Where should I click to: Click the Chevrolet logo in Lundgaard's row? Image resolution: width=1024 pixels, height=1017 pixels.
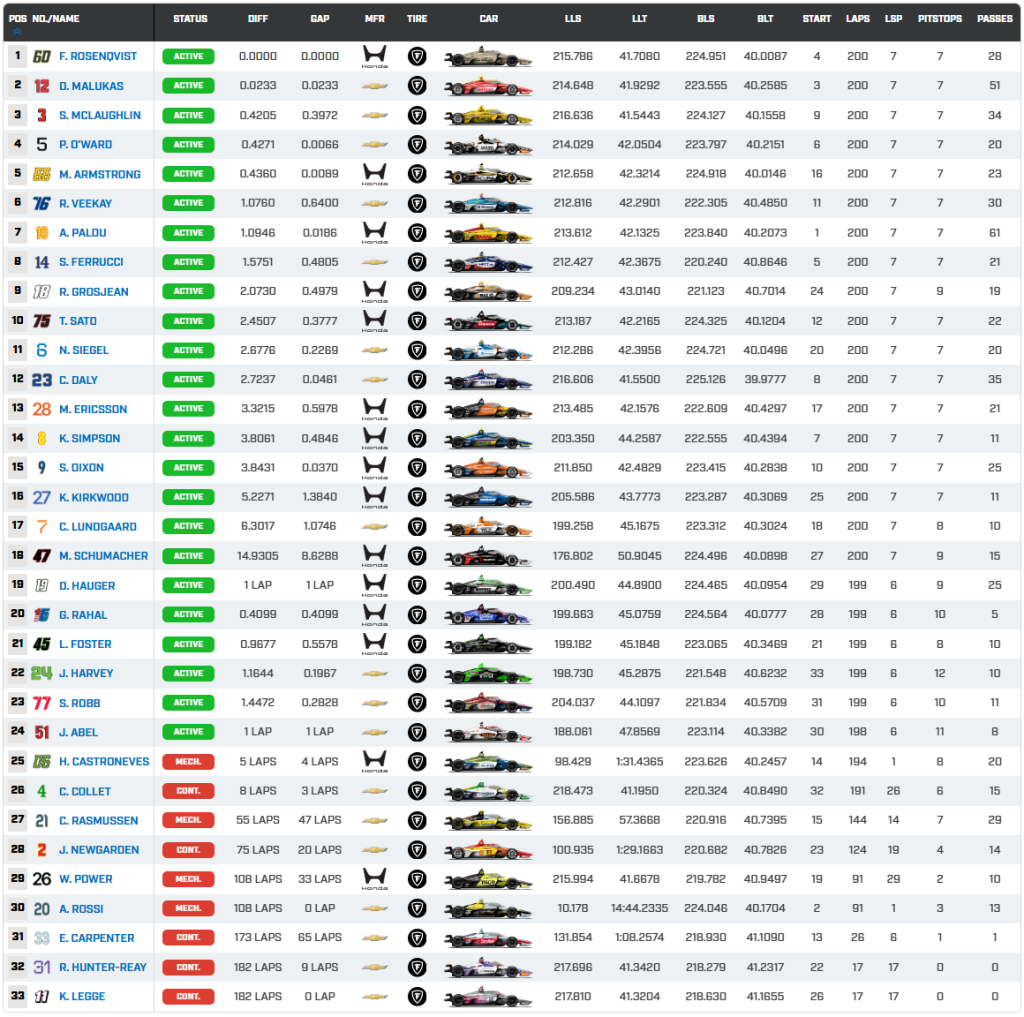(x=375, y=526)
